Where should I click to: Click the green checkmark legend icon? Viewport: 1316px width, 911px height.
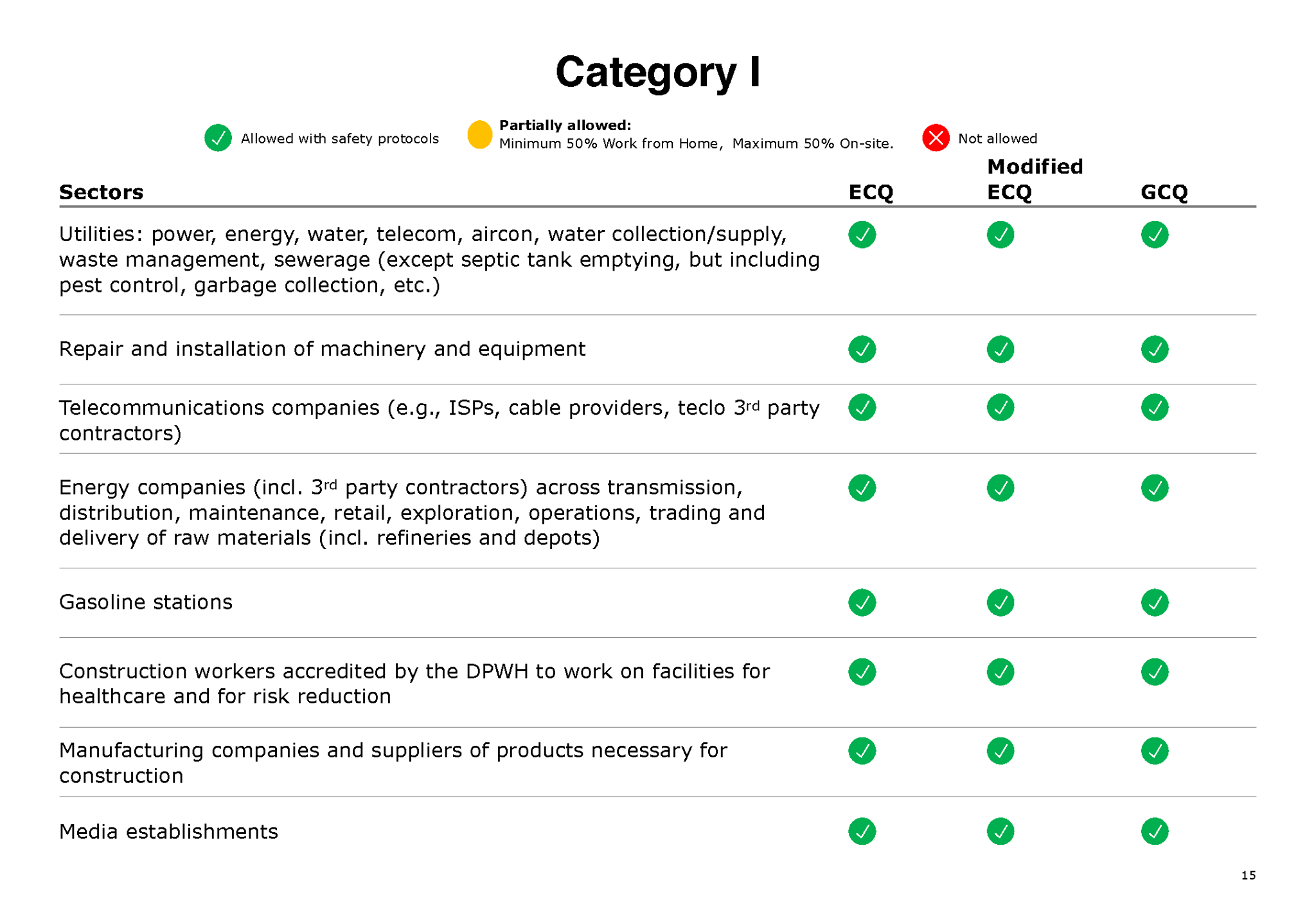click(x=218, y=138)
